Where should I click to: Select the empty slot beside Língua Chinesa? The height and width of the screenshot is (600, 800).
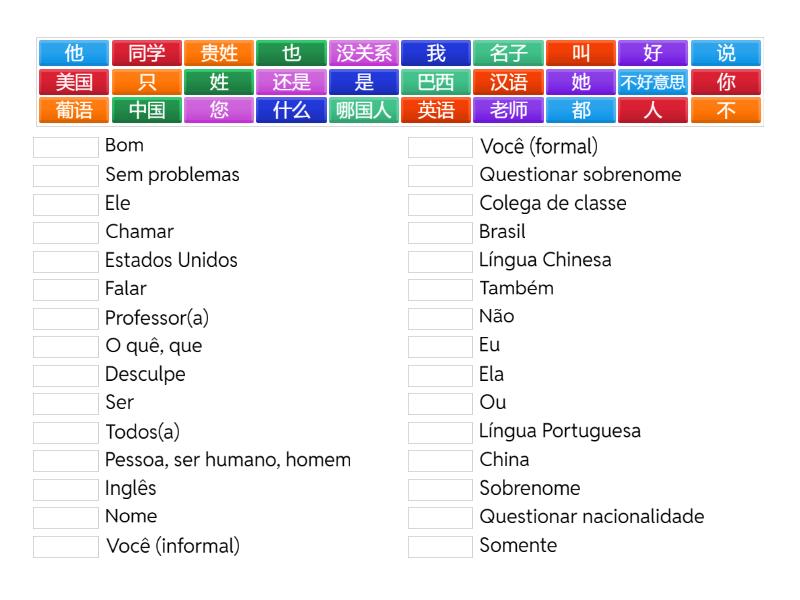pos(440,262)
